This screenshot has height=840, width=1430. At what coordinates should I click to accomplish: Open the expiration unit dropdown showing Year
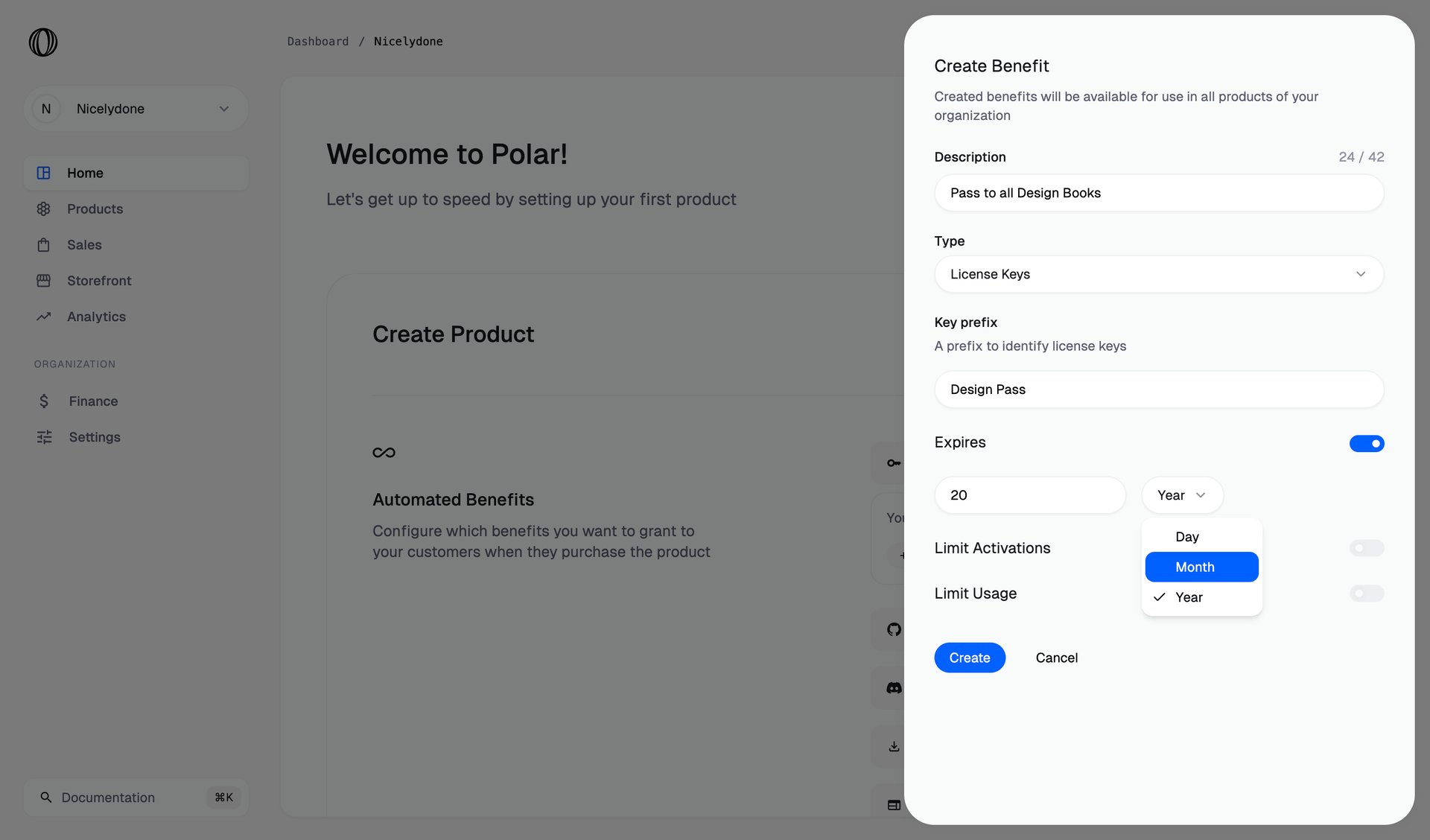click(x=1181, y=494)
